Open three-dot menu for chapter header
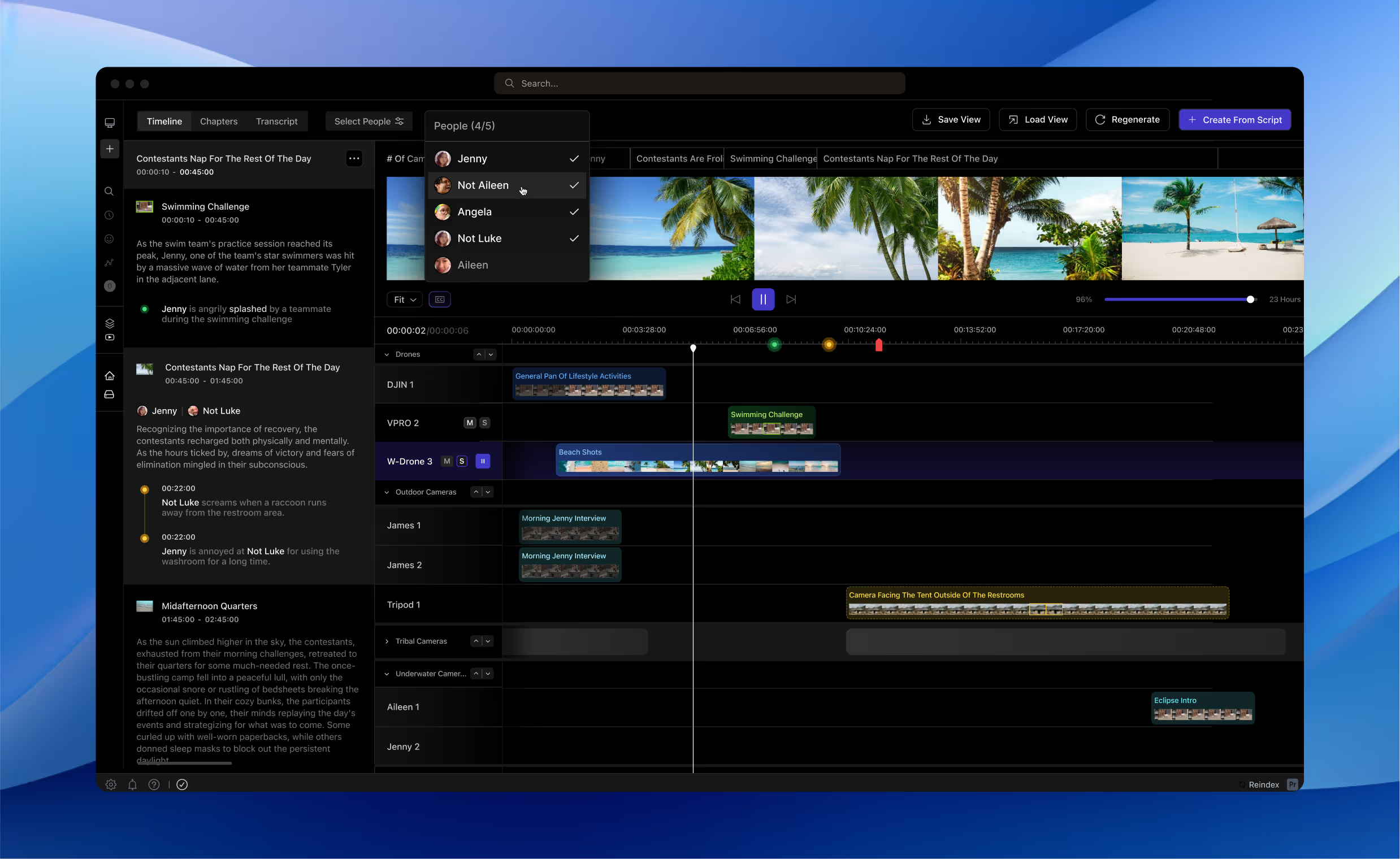 354,158
